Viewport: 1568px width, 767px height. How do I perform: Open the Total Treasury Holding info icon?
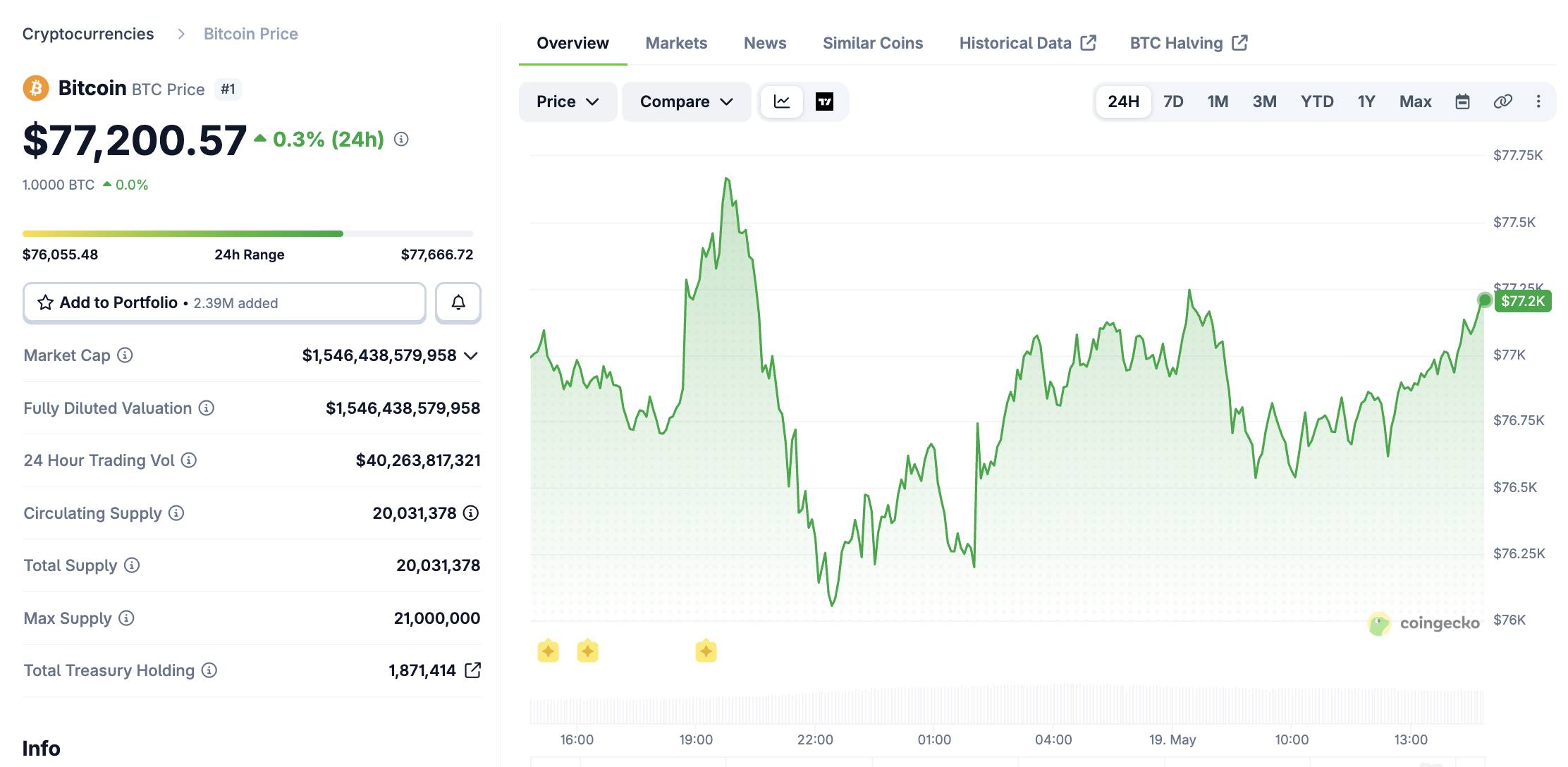point(209,670)
